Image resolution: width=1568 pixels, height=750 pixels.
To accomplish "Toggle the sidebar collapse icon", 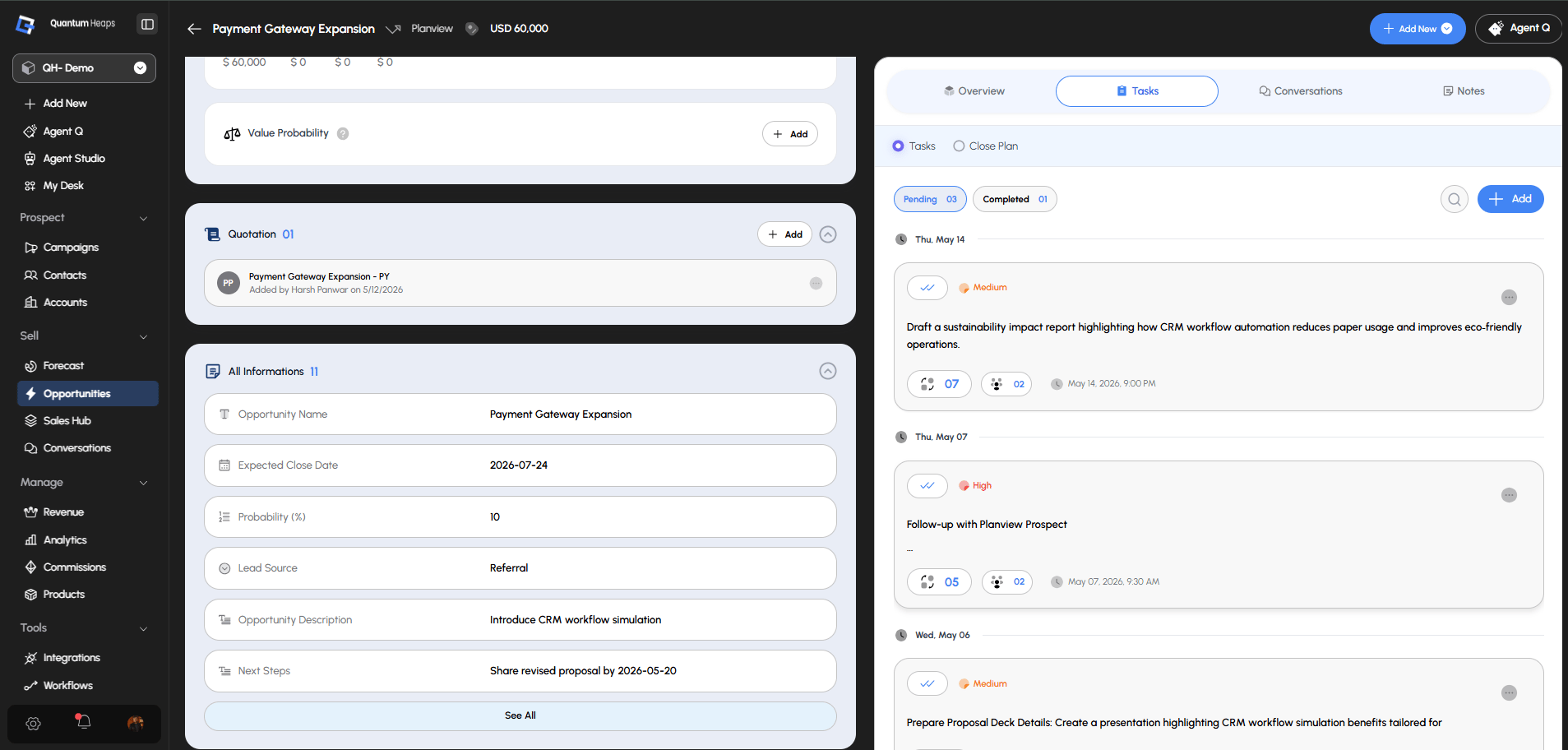I will coord(147,24).
